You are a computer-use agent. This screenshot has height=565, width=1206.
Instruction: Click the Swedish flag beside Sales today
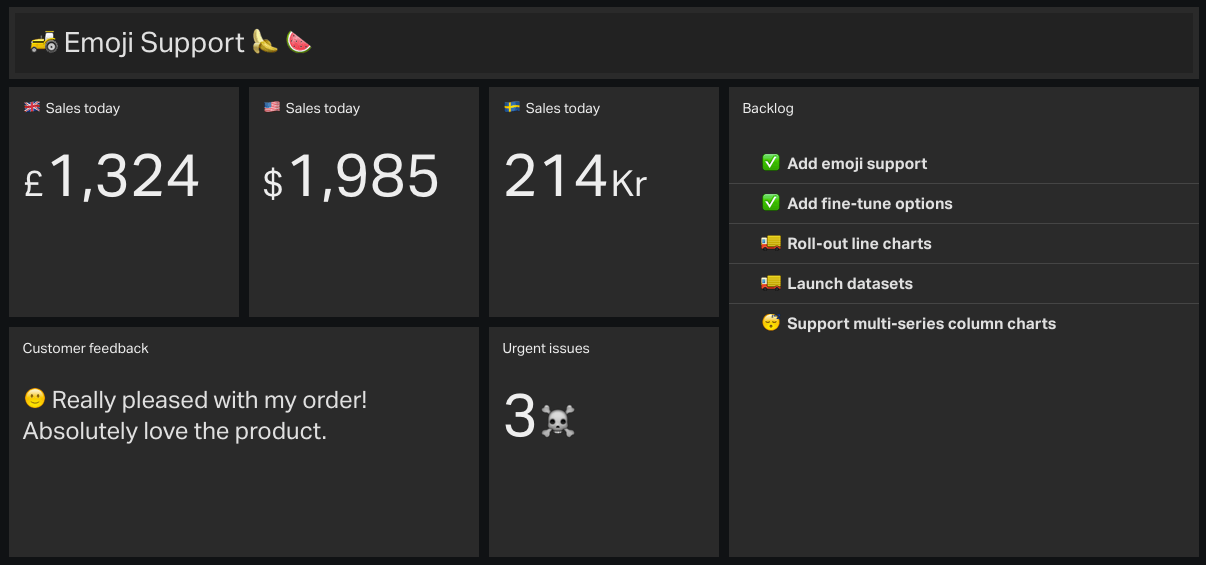click(512, 107)
